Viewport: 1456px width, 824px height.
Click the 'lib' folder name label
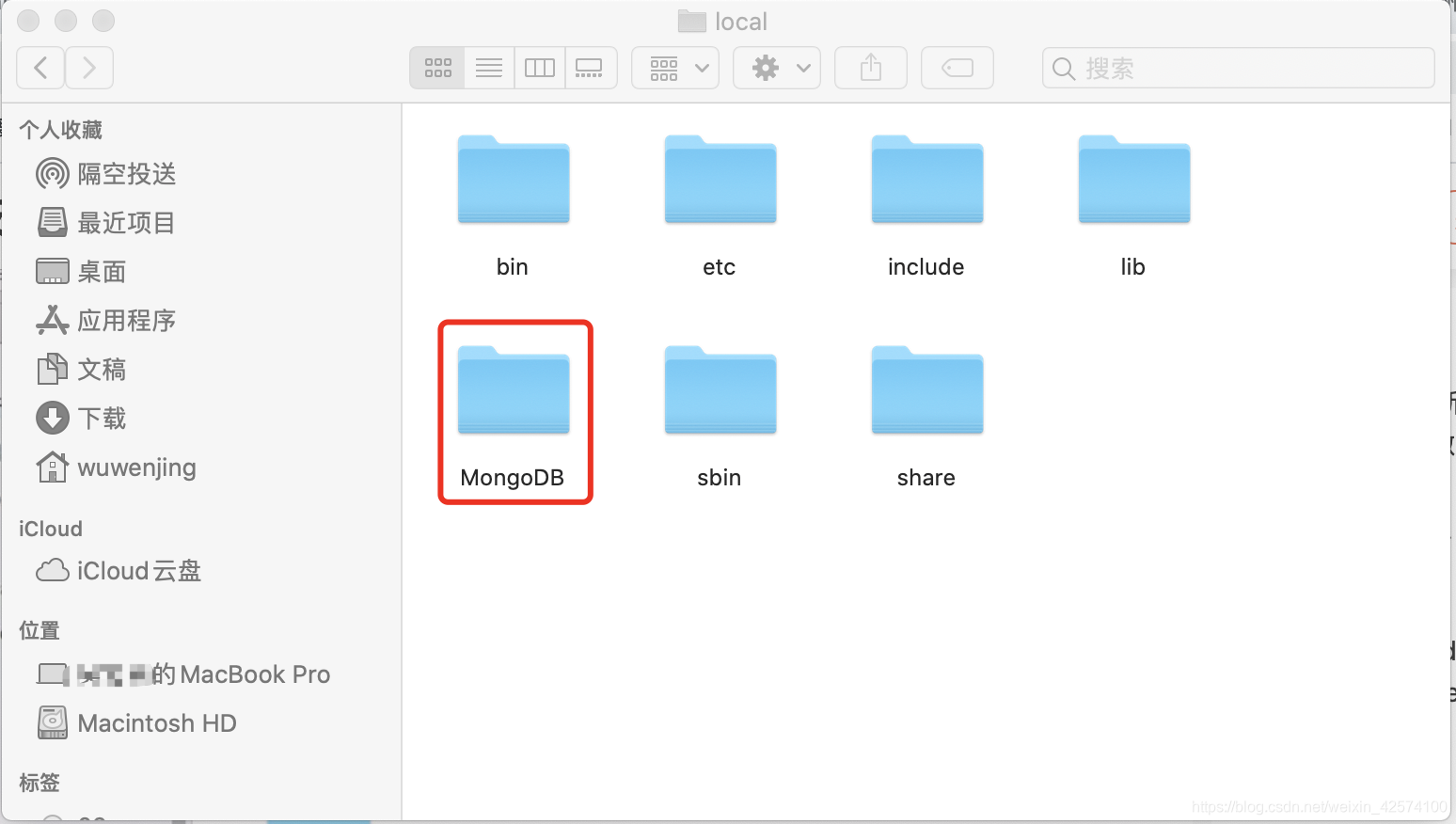click(1133, 267)
